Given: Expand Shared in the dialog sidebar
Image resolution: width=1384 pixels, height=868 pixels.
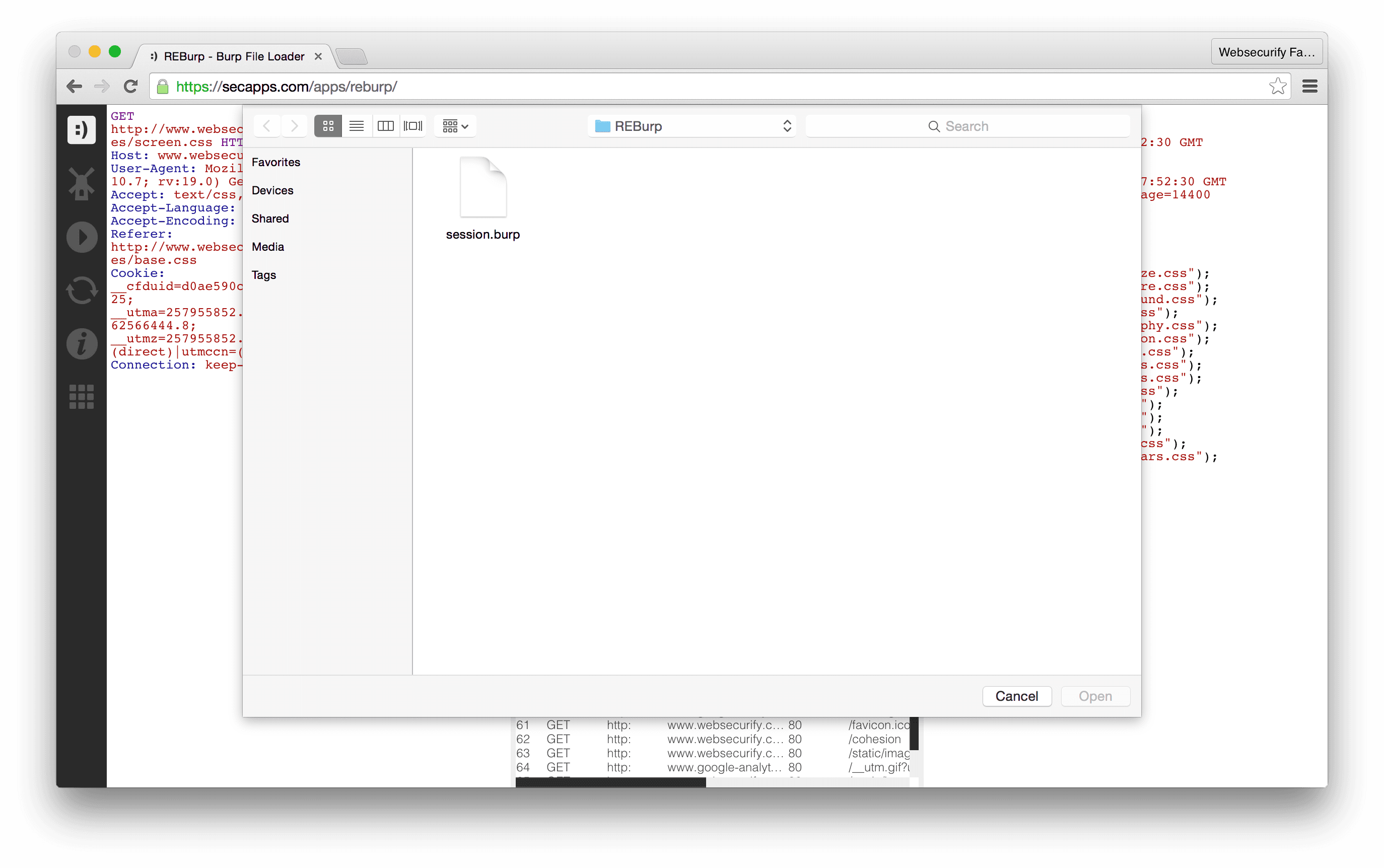Looking at the screenshot, I should 270,218.
